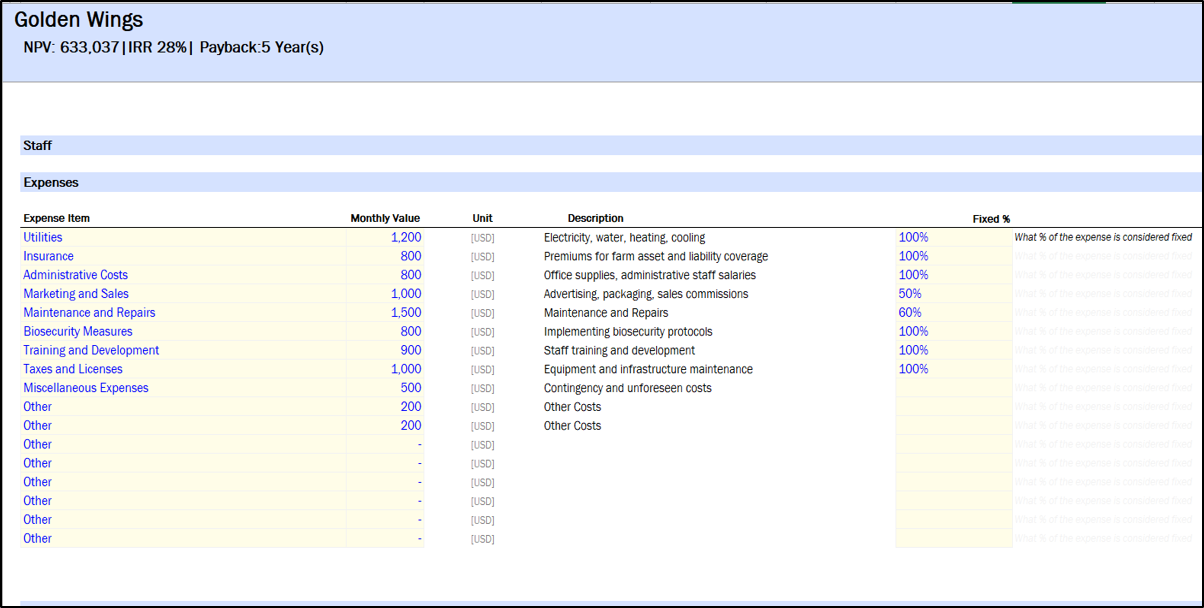Edit the 50% fixed percentage for Marketing
This screenshot has width=1204, height=608.
[x=910, y=294]
